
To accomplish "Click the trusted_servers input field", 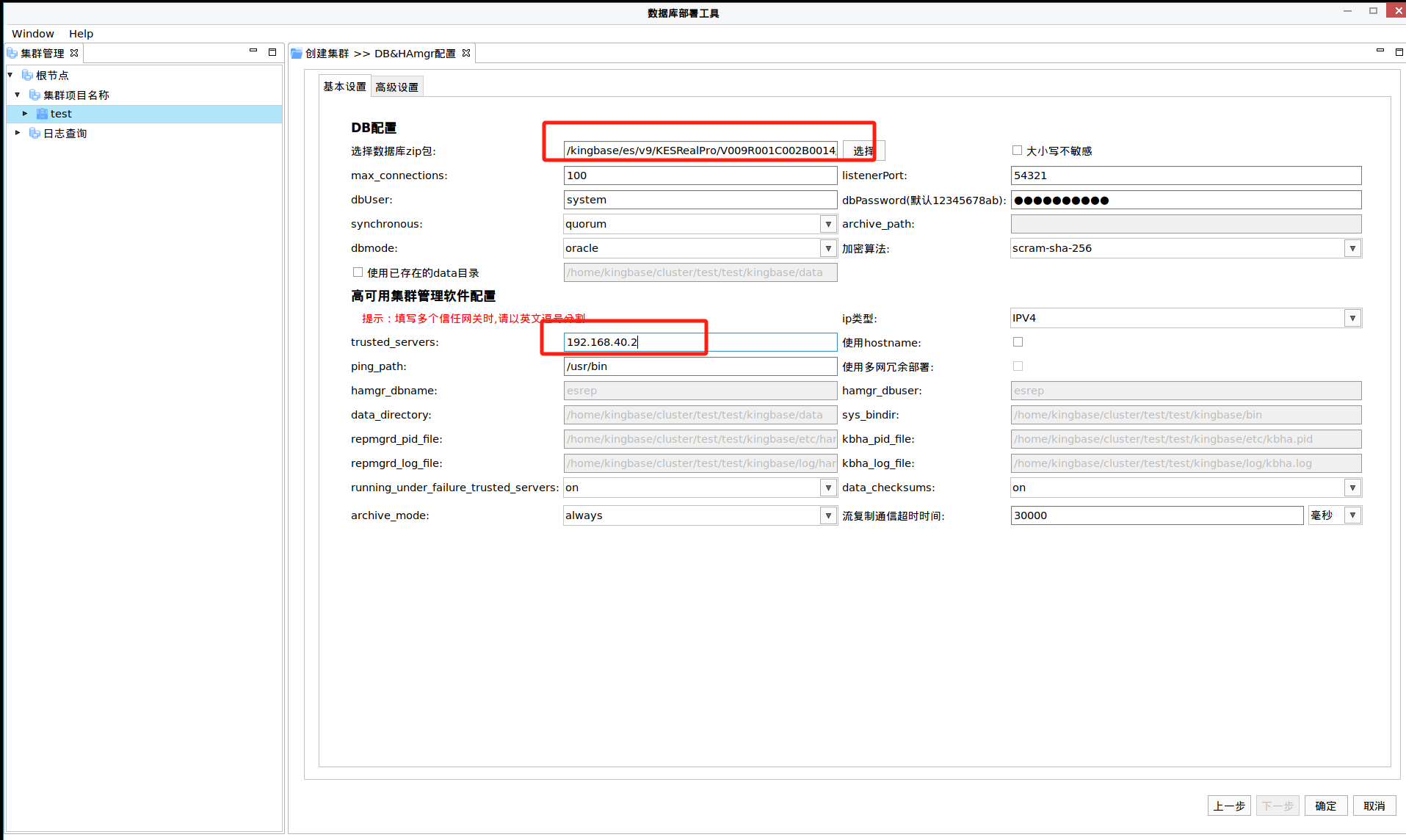I will click(700, 342).
